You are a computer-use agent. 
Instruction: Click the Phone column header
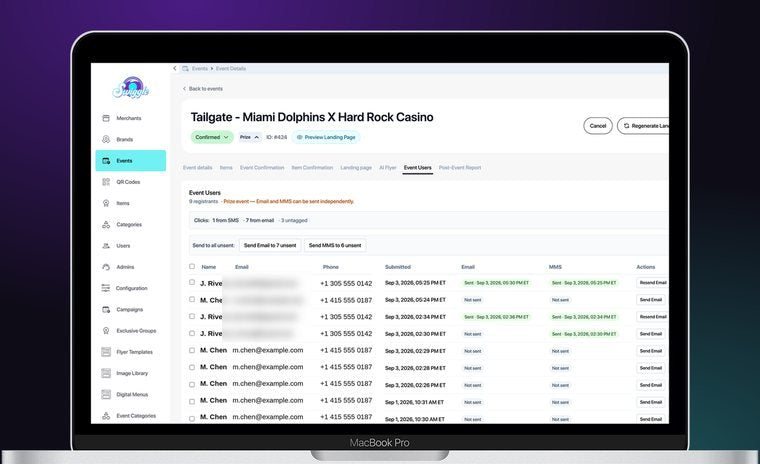click(331, 267)
